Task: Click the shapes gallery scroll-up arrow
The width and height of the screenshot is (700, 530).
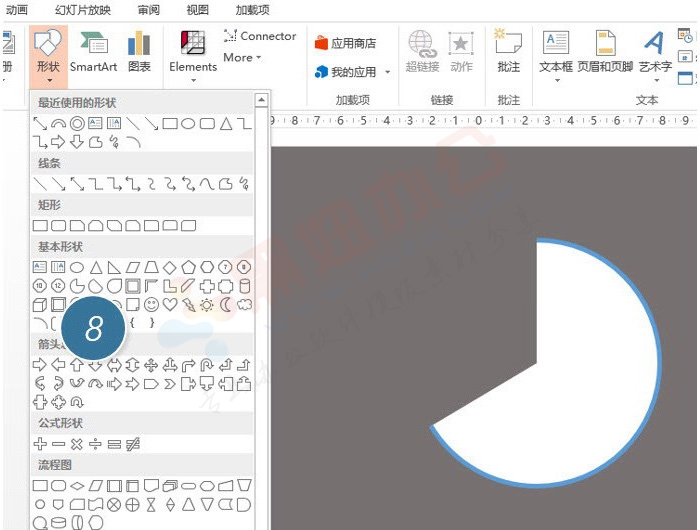Action: [261, 100]
